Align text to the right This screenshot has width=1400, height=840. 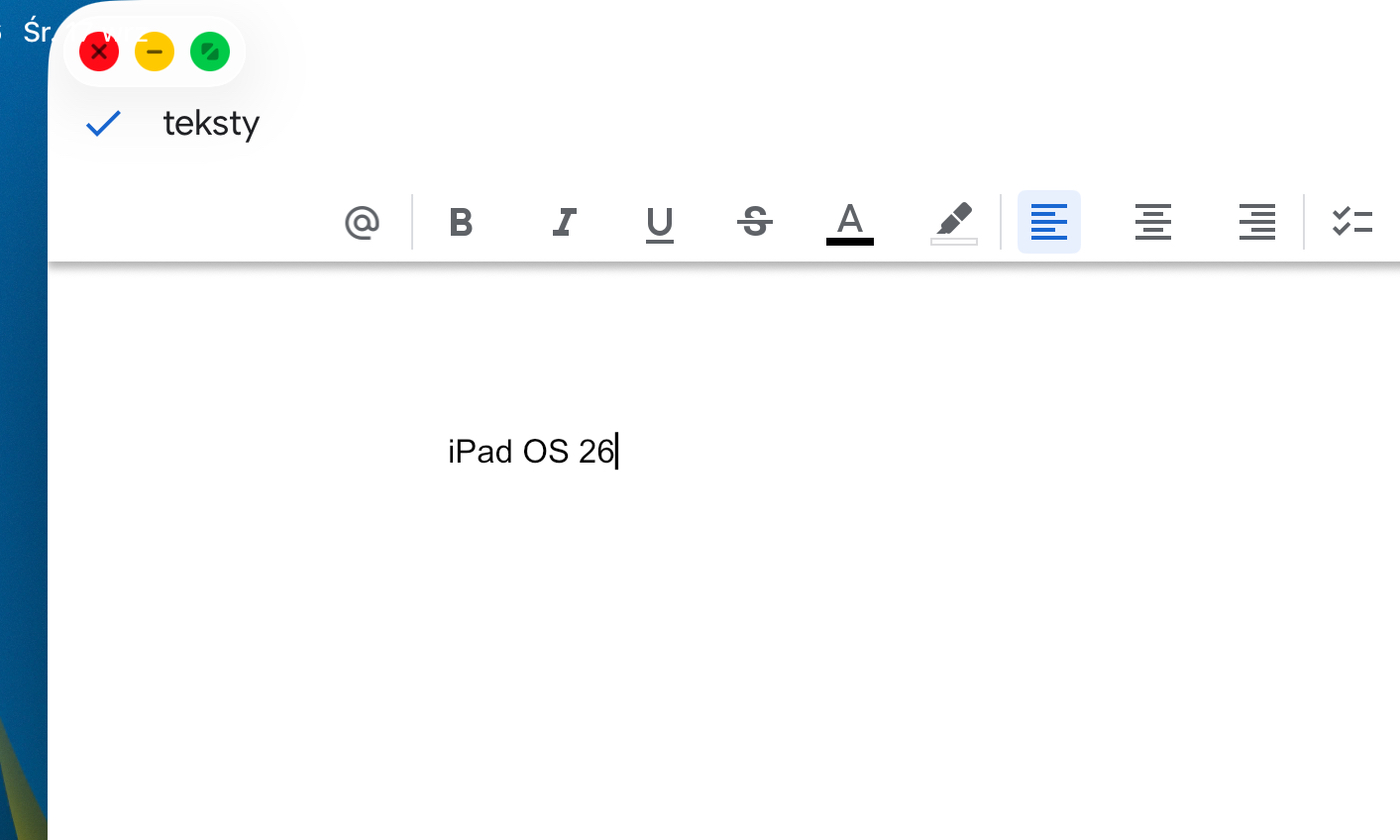pyautogui.click(x=1256, y=222)
